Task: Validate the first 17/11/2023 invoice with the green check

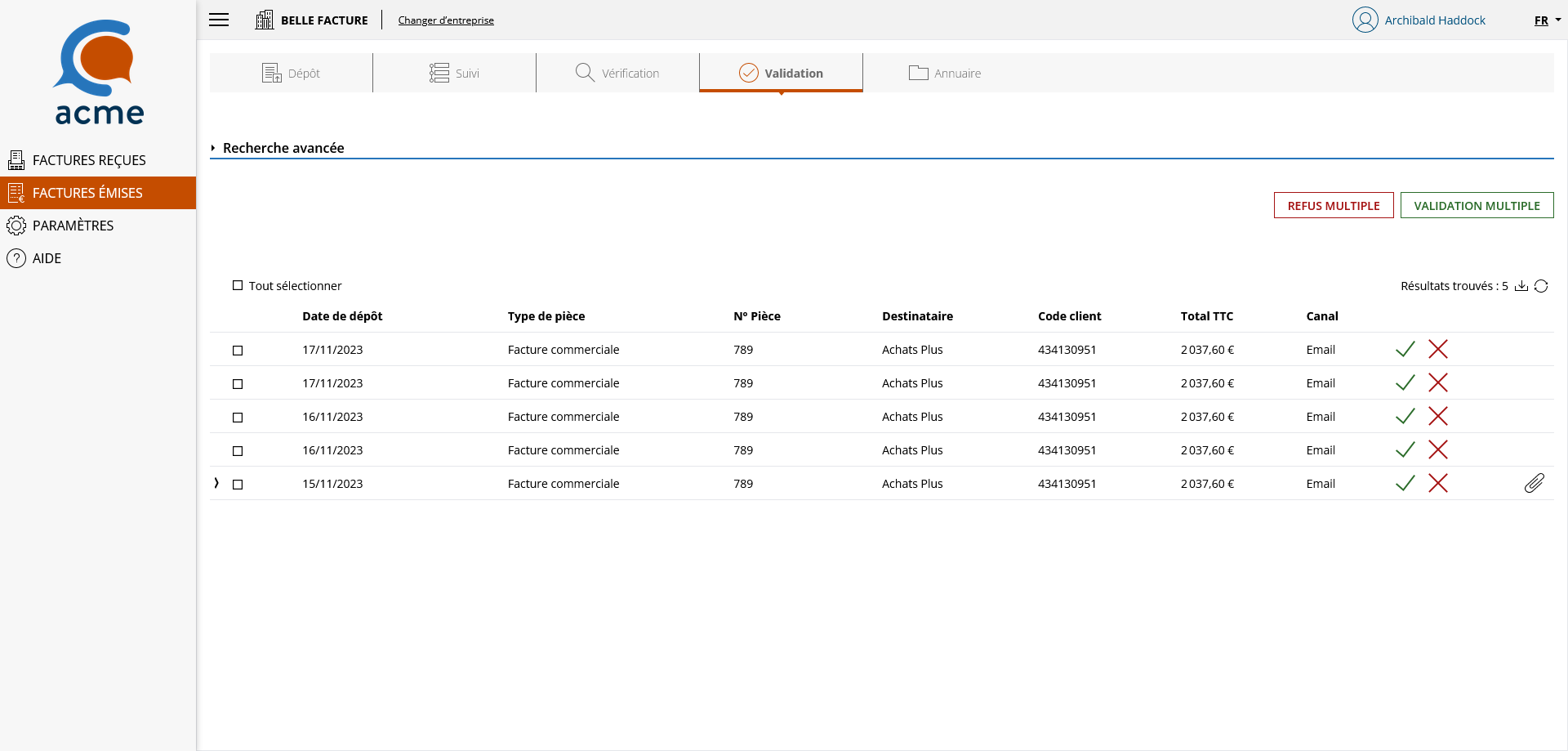Action: [1405, 350]
